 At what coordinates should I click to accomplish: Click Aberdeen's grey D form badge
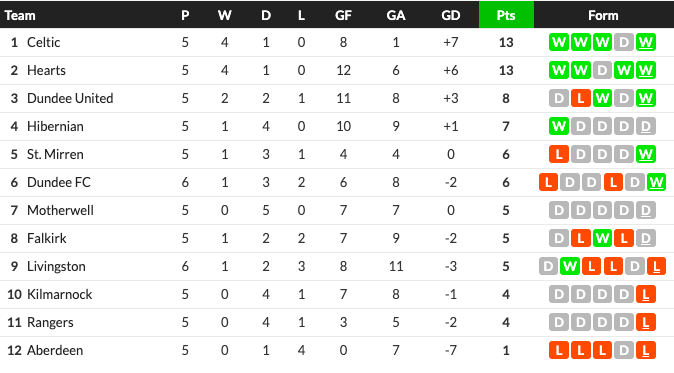click(x=624, y=350)
